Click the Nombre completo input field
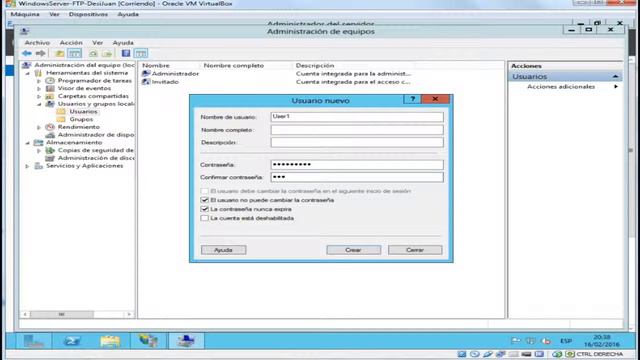Image resolution: width=640 pixels, height=360 pixels. click(357, 130)
